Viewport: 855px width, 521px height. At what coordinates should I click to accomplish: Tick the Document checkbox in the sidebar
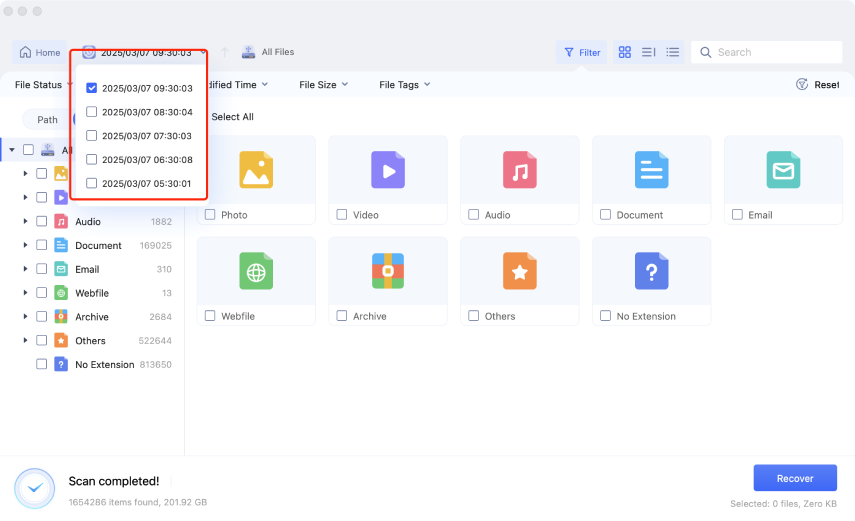coord(42,245)
